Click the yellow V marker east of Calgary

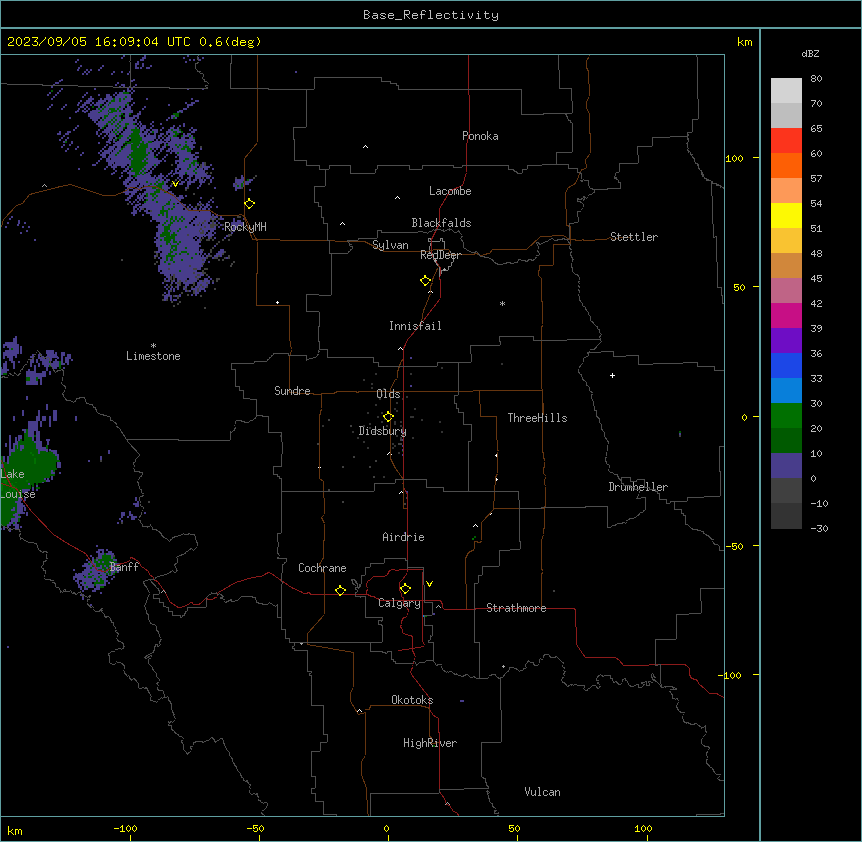429,584
